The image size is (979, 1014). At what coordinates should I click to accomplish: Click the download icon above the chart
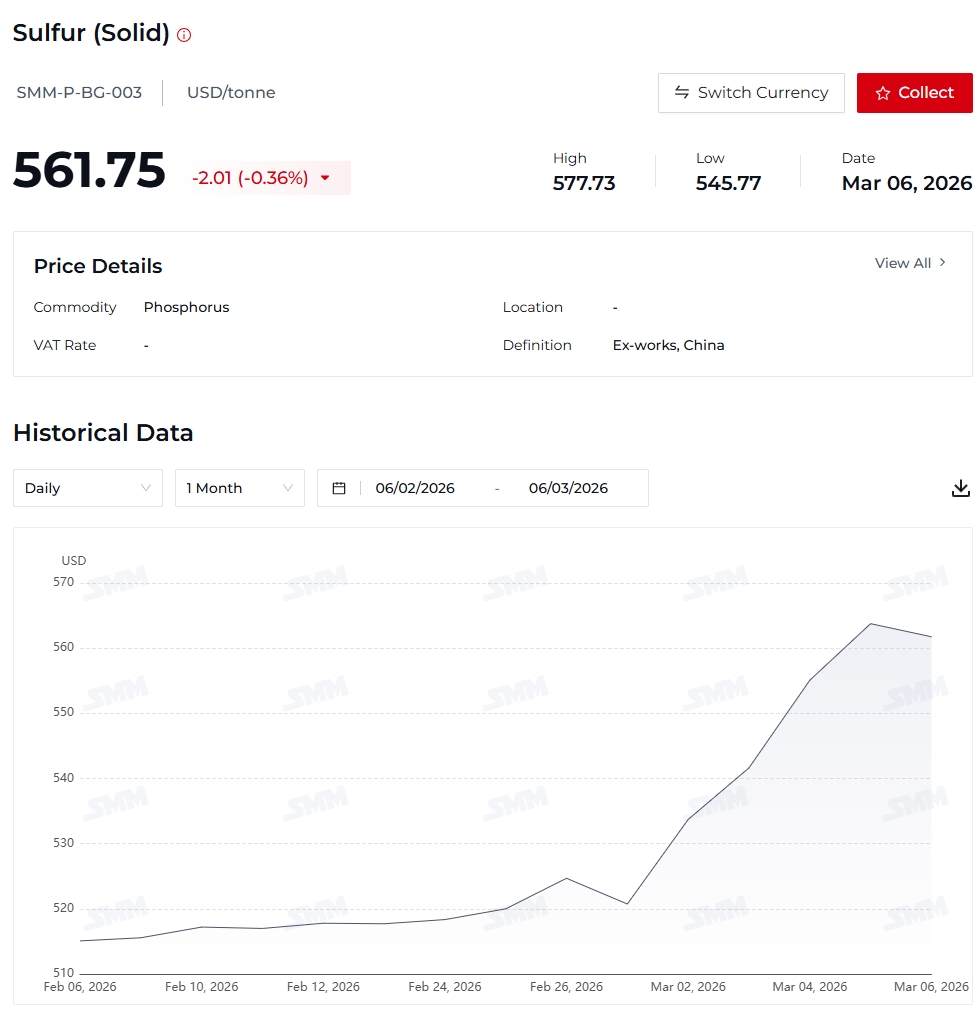click(x=960, y=488)
